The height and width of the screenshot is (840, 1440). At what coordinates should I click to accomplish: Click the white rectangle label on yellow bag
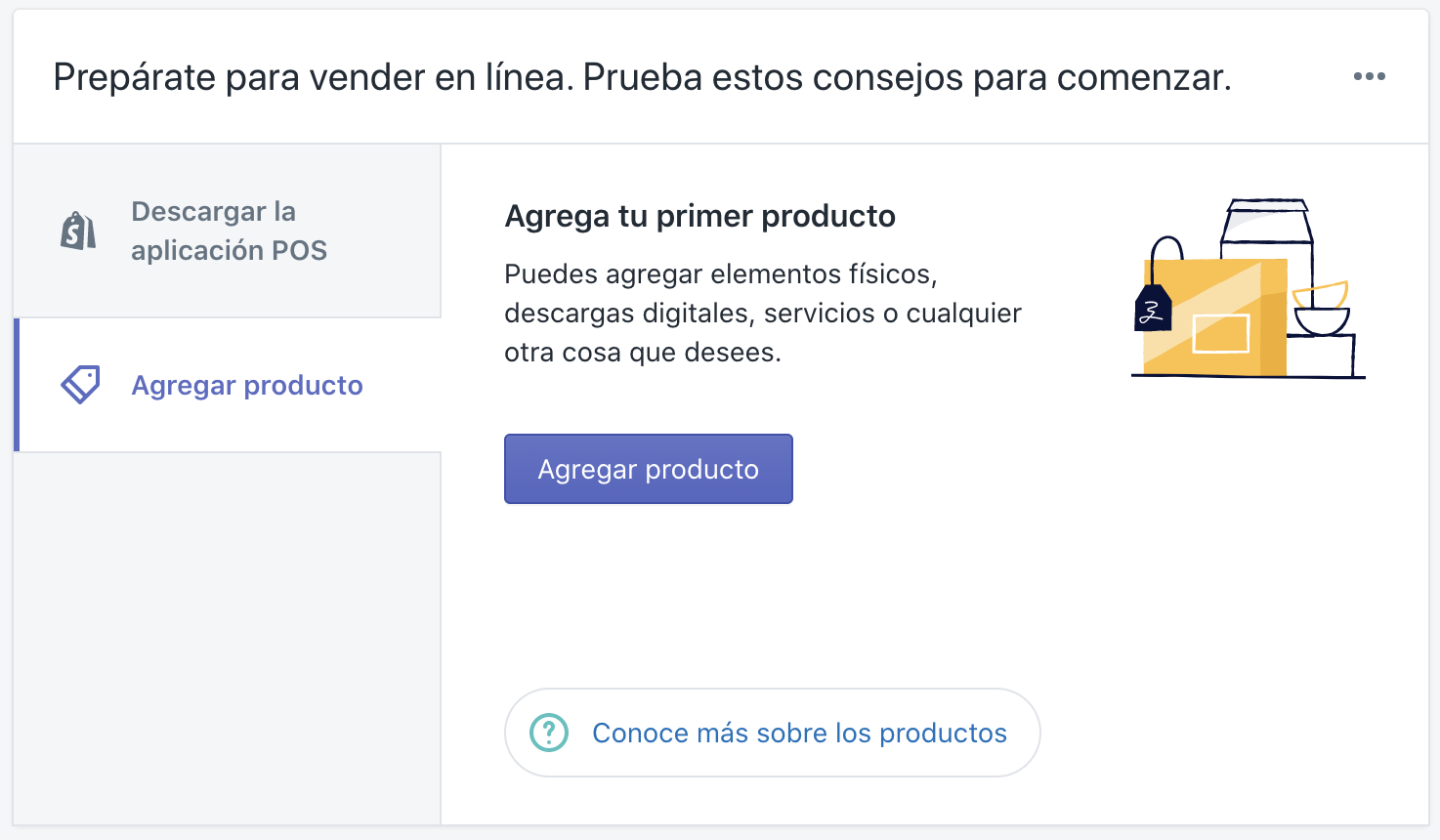click(x=1220, y=333)
